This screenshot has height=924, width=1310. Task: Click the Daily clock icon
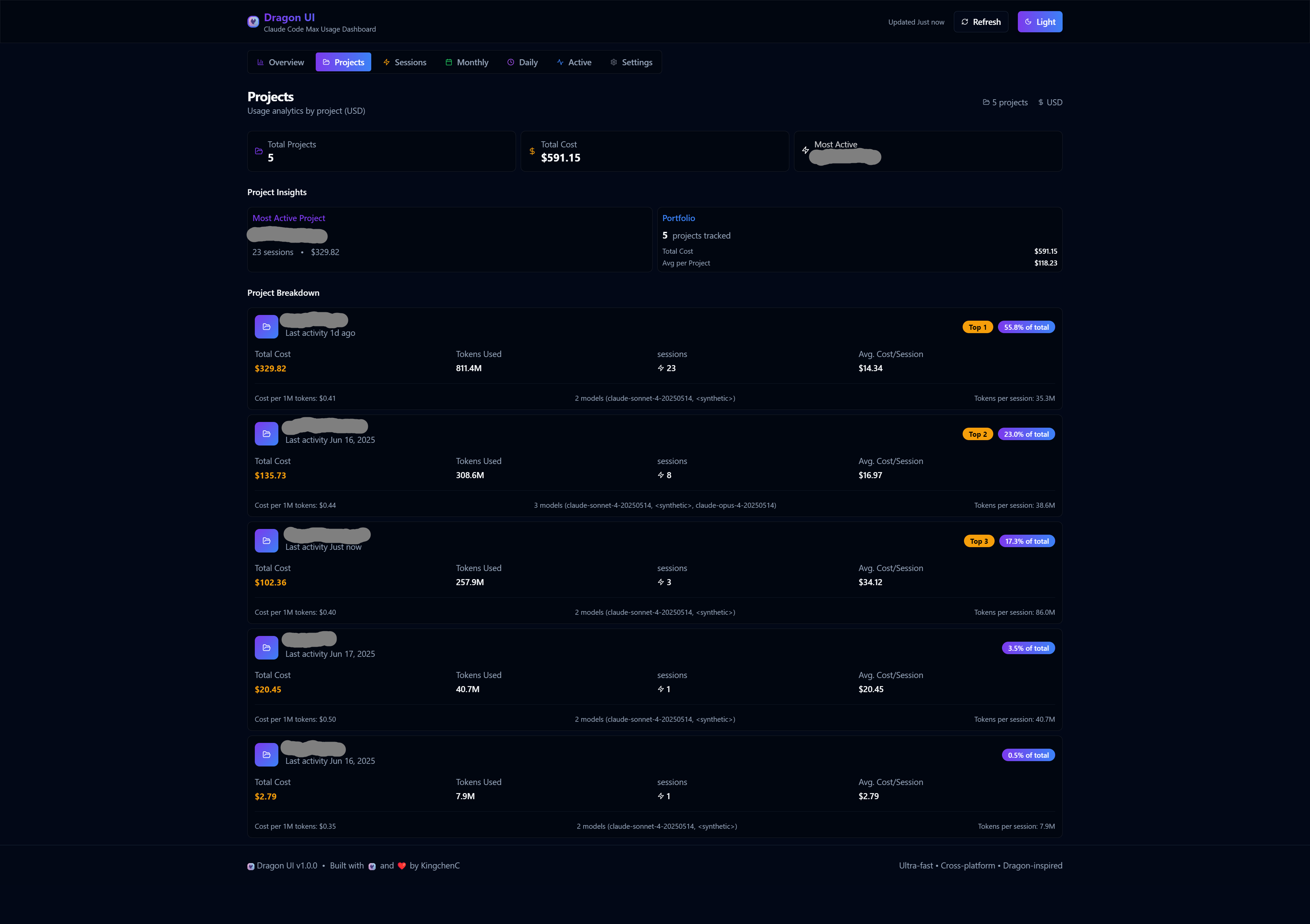[x=511, y=62]
